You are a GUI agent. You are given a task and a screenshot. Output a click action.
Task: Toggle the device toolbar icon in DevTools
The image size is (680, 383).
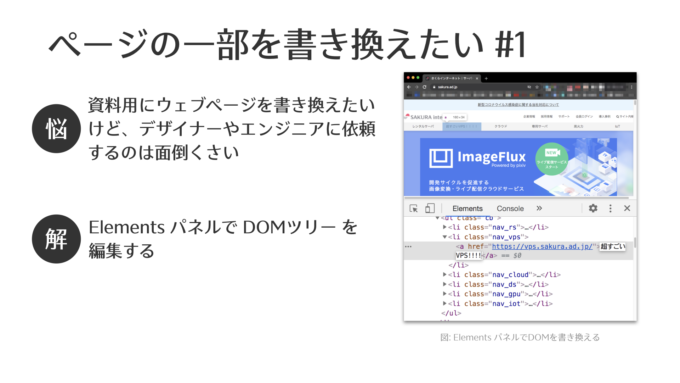[429, 209]
